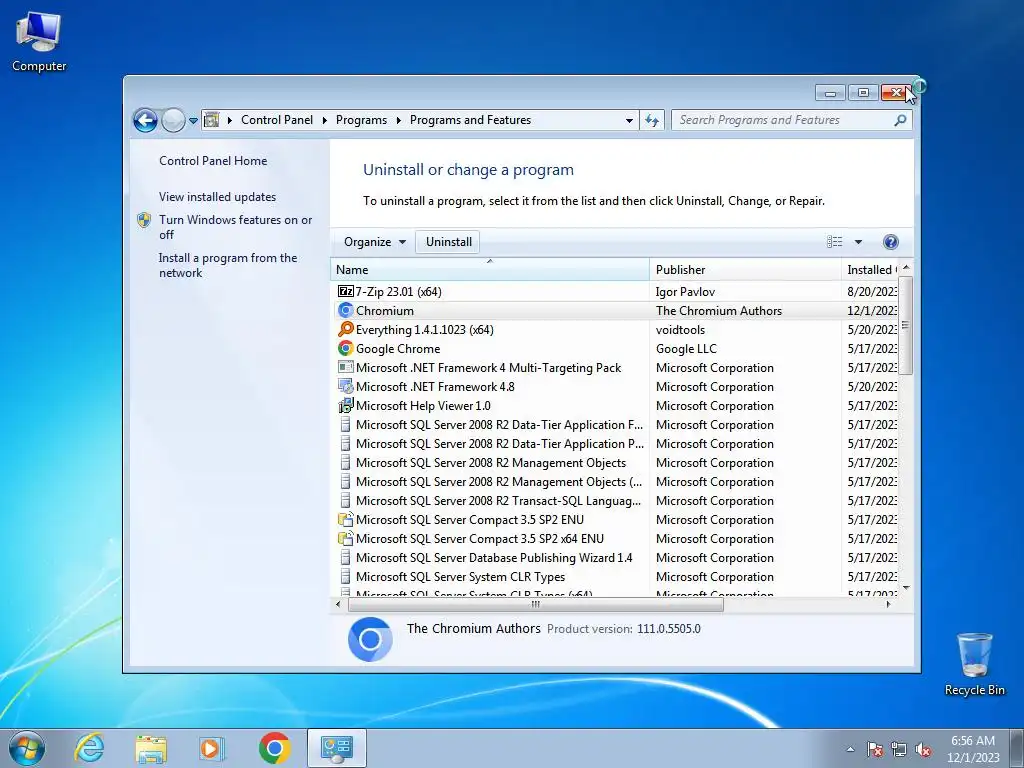Expand the arrow after Programs breadcrumb
Viewport: 1024px width, 768px height.
[398, 120]
